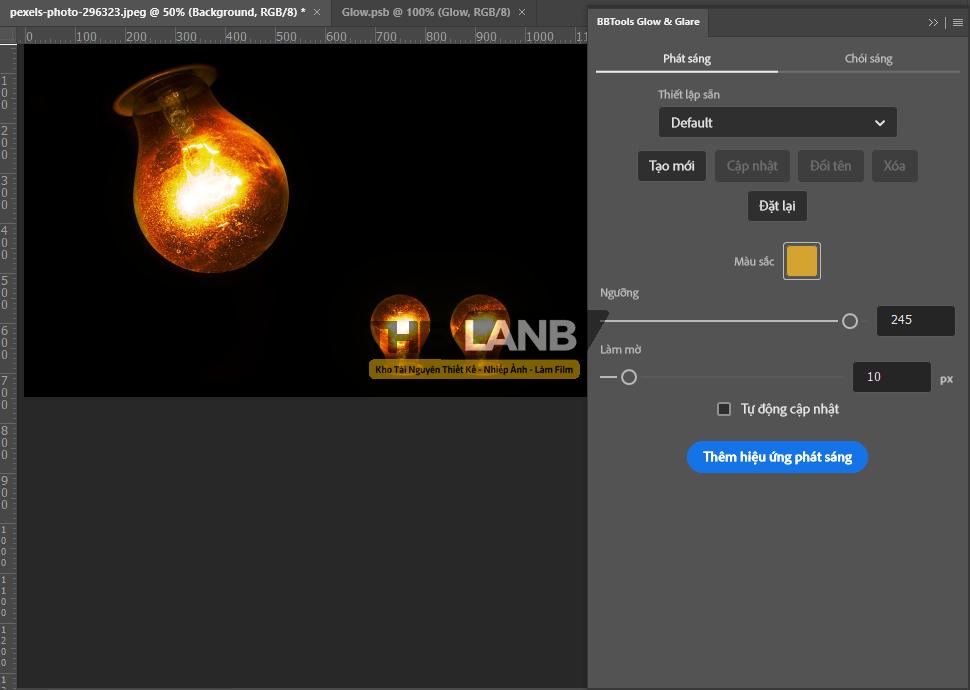970x690 pixels.
Task: Open the Màu sắc color swatch
Action: click(802, 261)
